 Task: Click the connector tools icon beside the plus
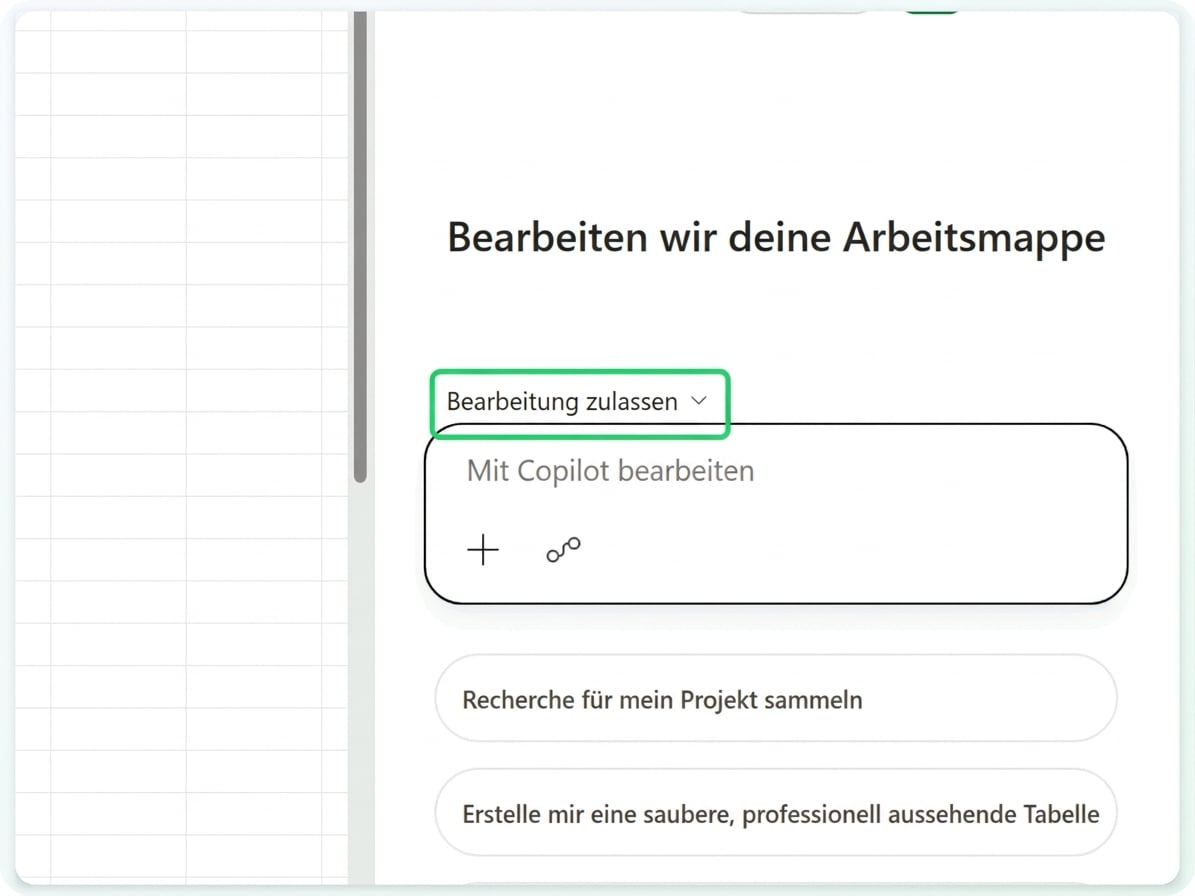[x=563, y=549]
